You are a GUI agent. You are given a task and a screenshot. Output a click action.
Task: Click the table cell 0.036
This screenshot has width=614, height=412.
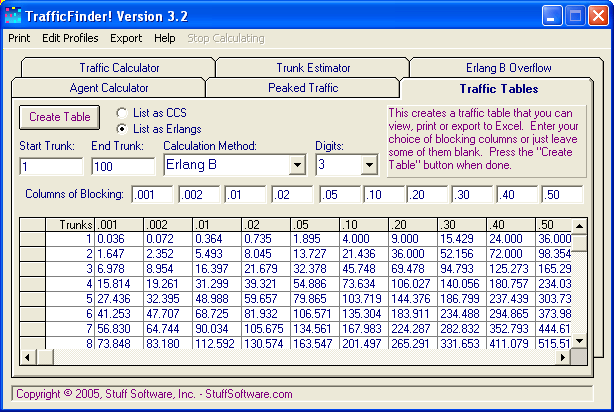(x=119, y=239)
